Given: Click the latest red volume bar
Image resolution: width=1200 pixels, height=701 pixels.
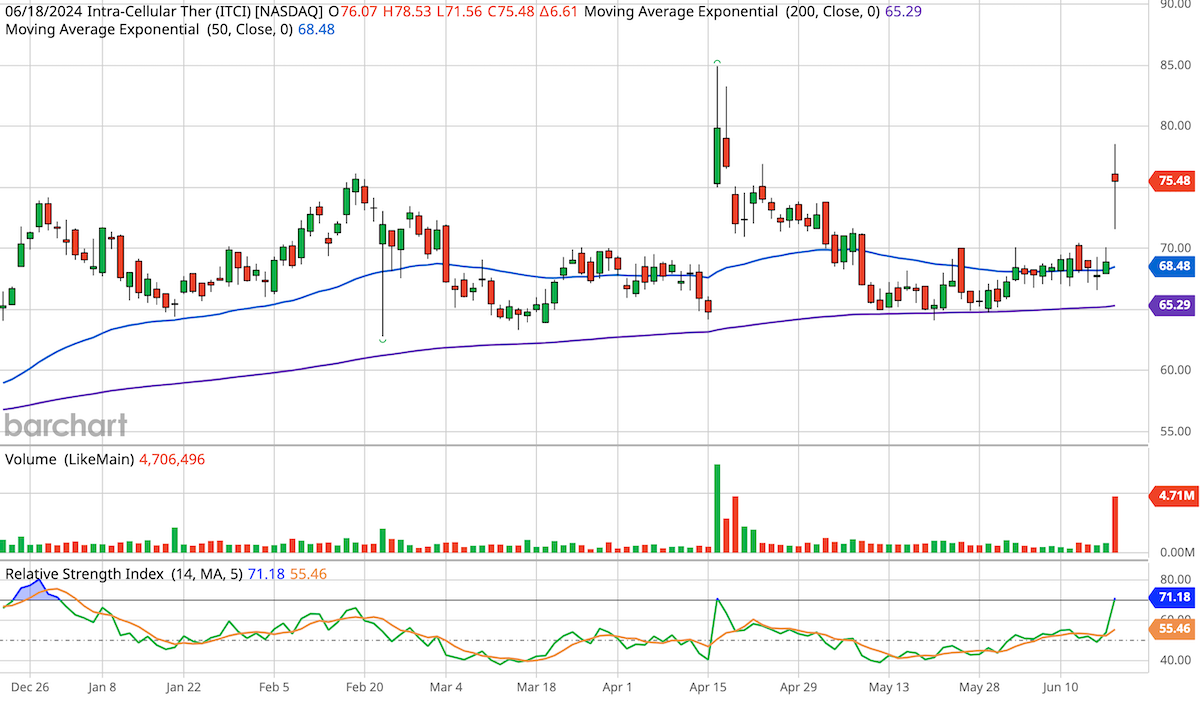Looking at the screenshot, I should coord(1115,524).
